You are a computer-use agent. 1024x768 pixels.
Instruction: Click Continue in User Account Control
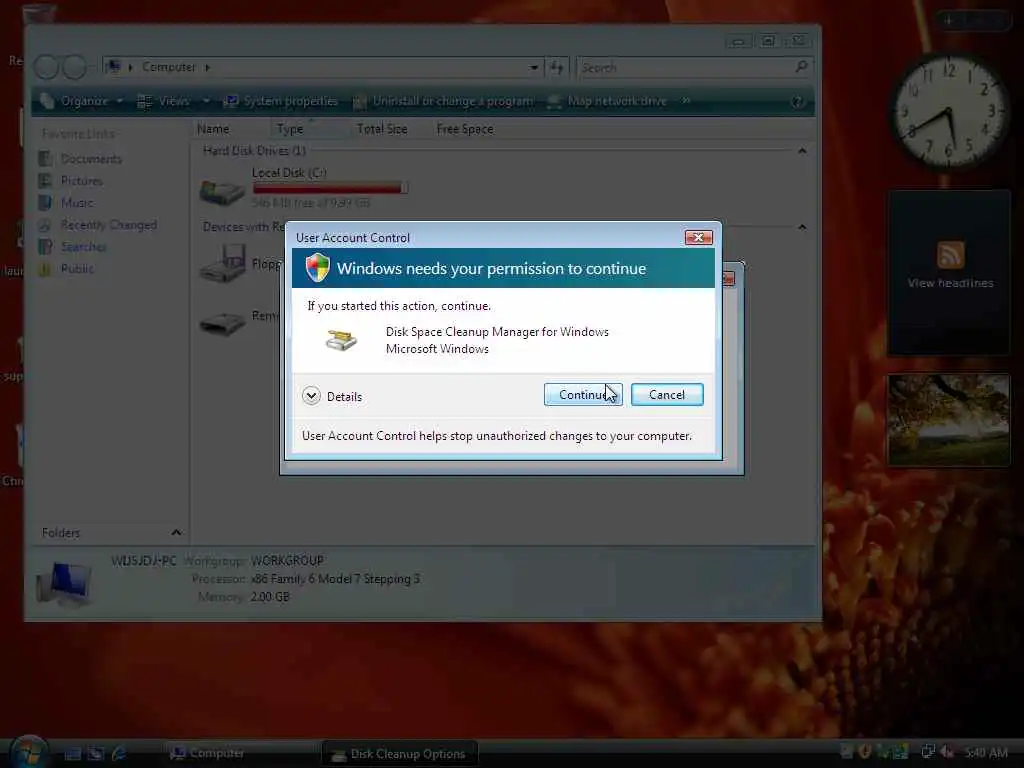pos(583,394)
